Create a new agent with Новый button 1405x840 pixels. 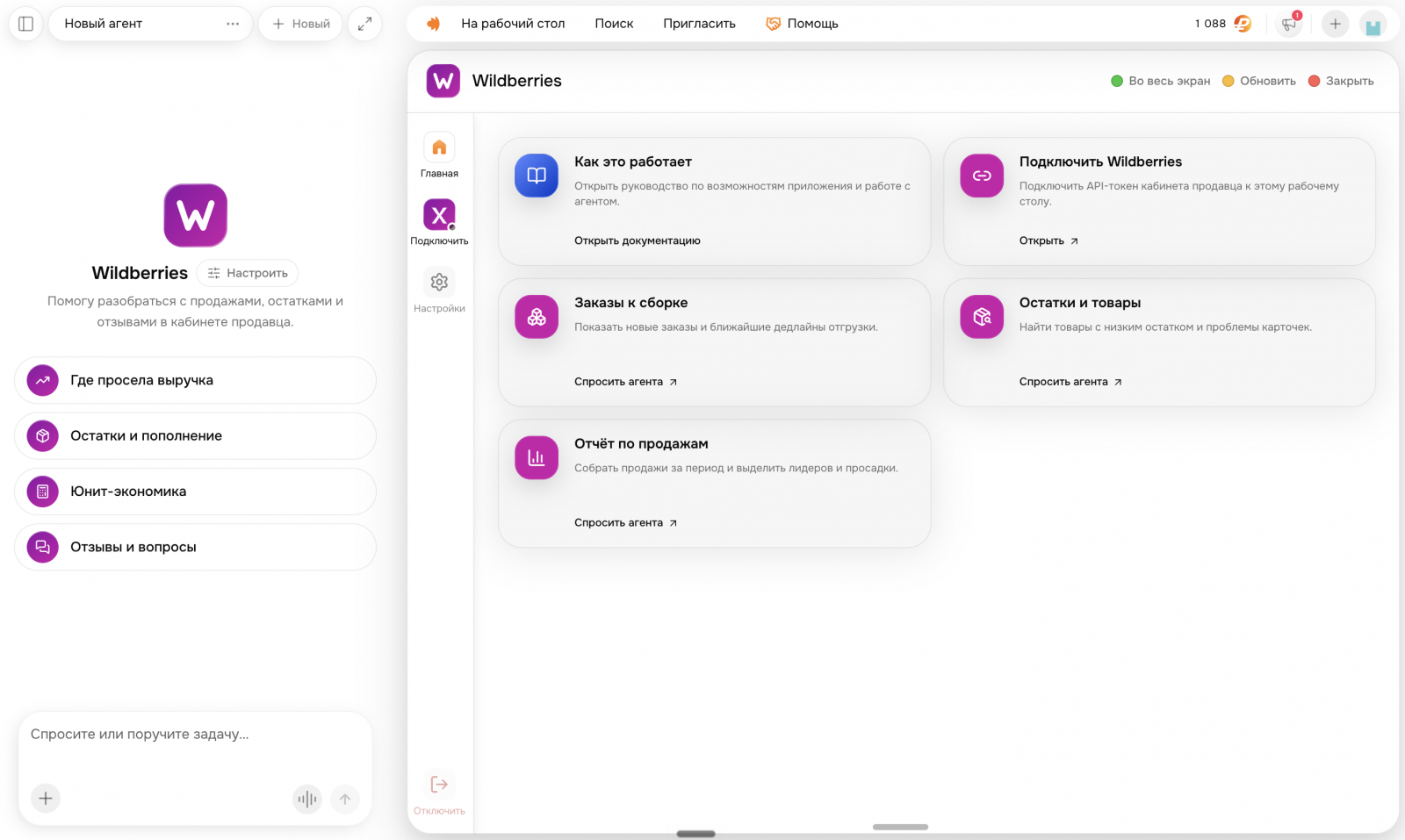(x=301, y=24)
